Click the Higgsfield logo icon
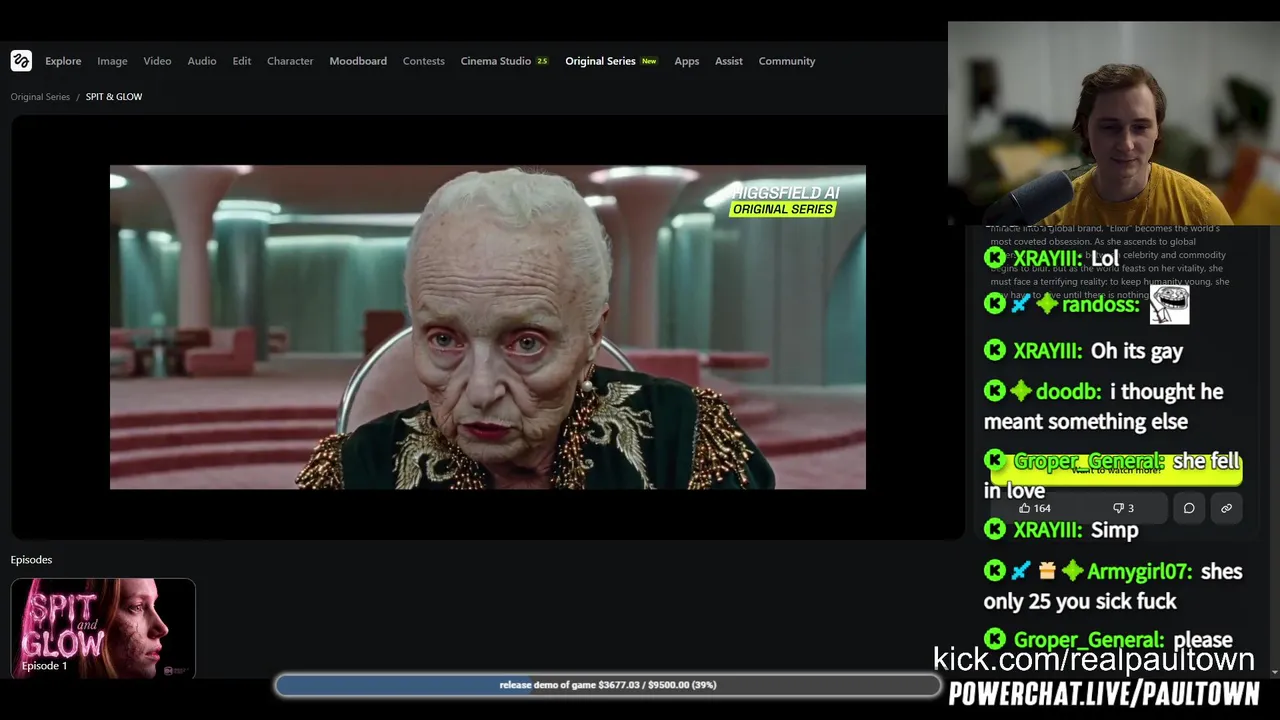 (x=21, y=61)
